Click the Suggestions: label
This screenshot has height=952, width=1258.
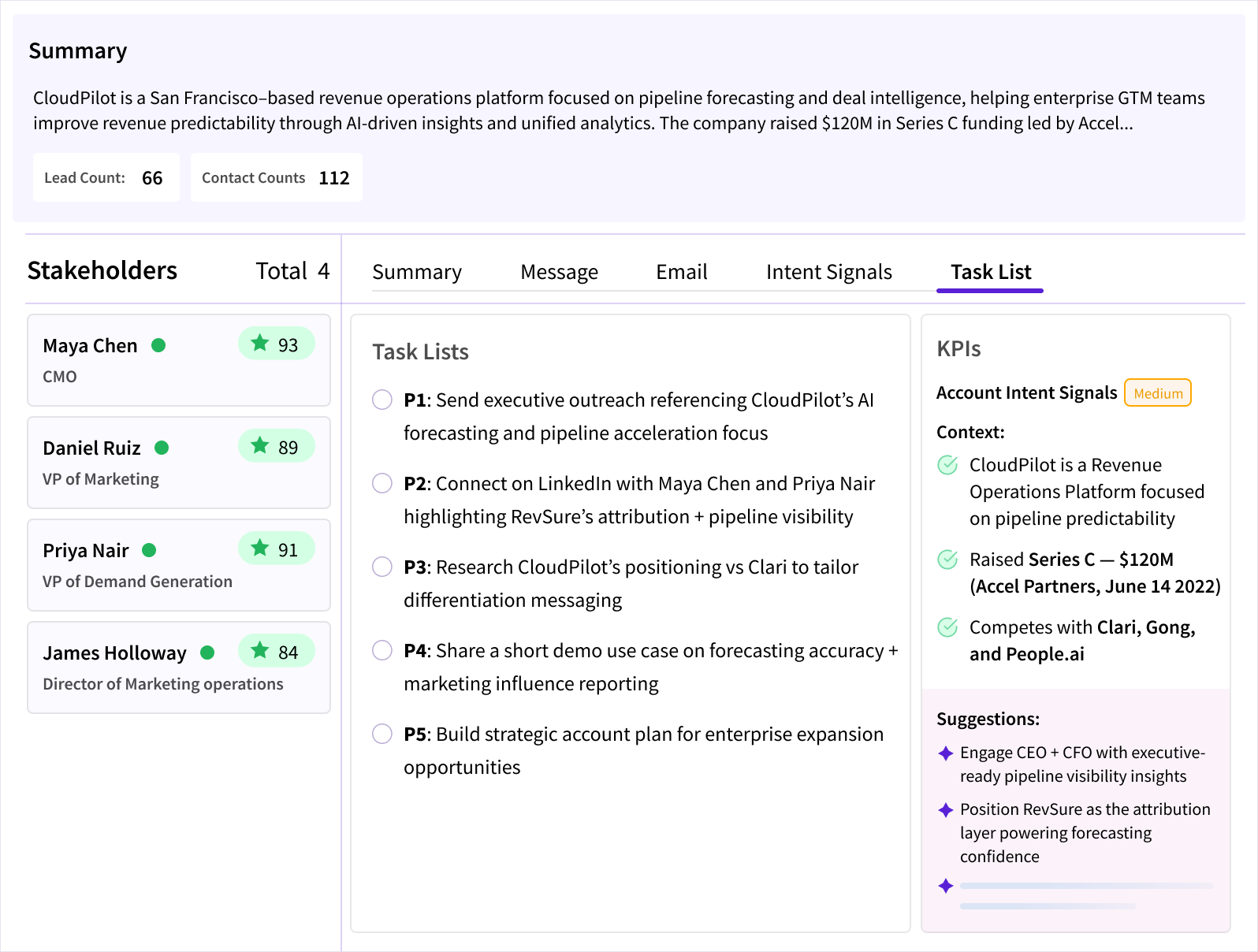(988, 719)
